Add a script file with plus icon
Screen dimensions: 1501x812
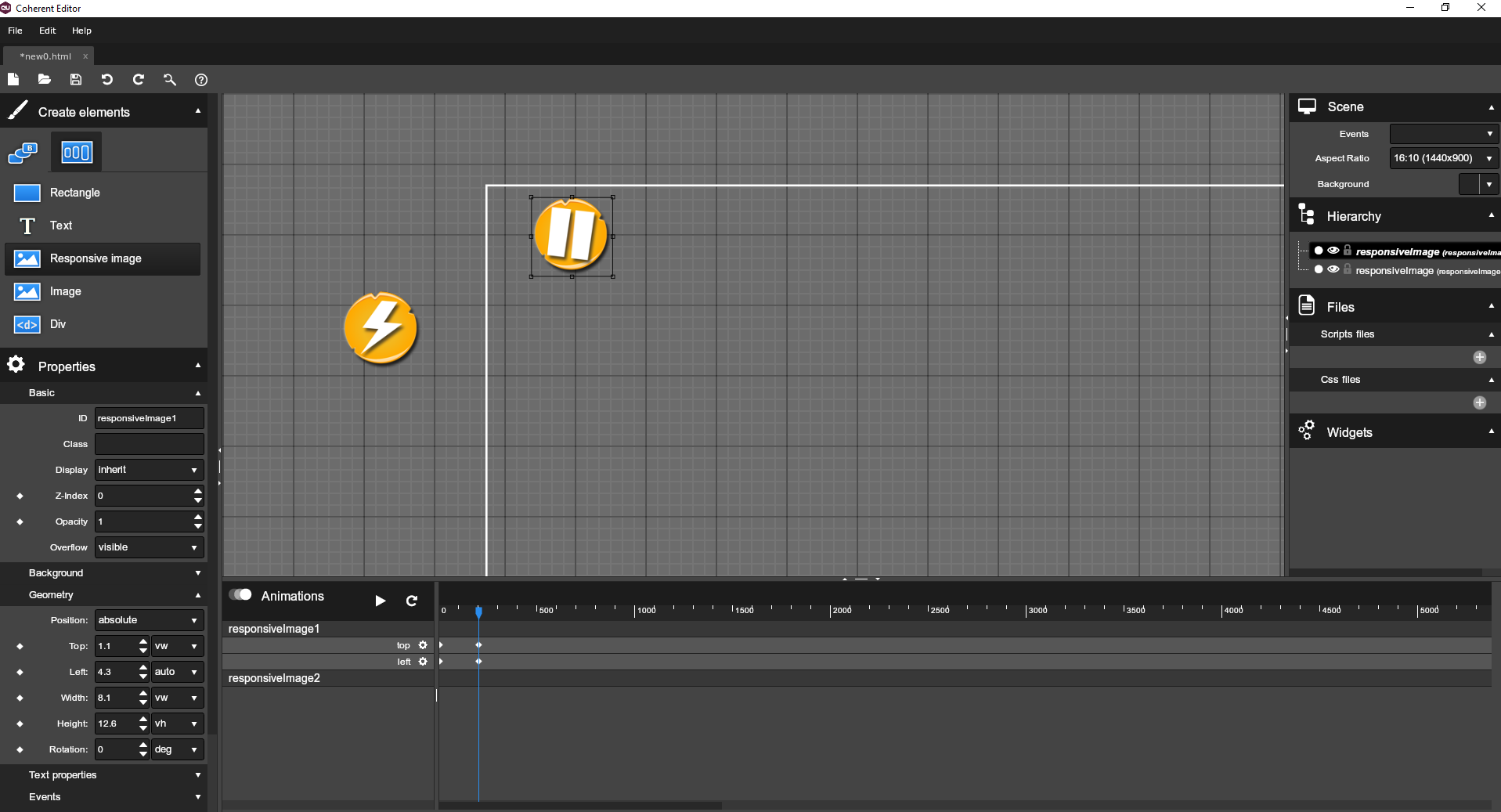(1479, 357)
